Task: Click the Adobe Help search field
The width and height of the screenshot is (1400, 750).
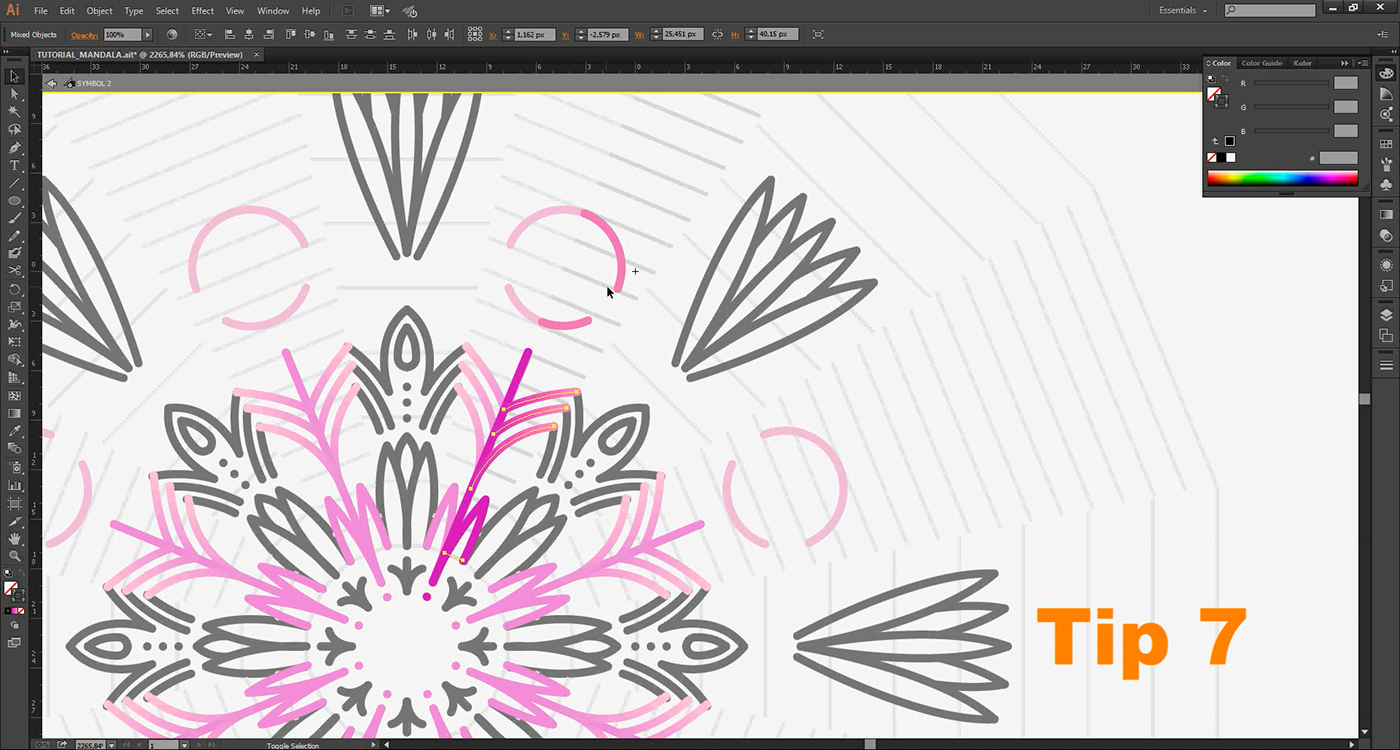Action: [1271, 10]
